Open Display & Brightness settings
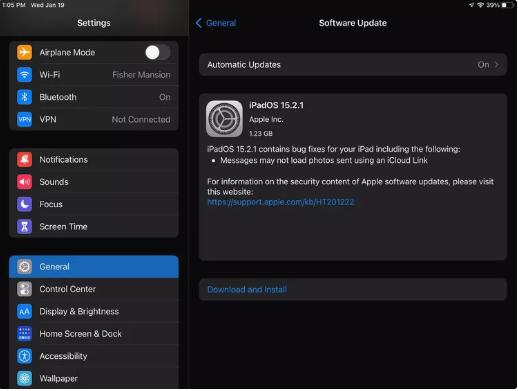 coord(94,312)
